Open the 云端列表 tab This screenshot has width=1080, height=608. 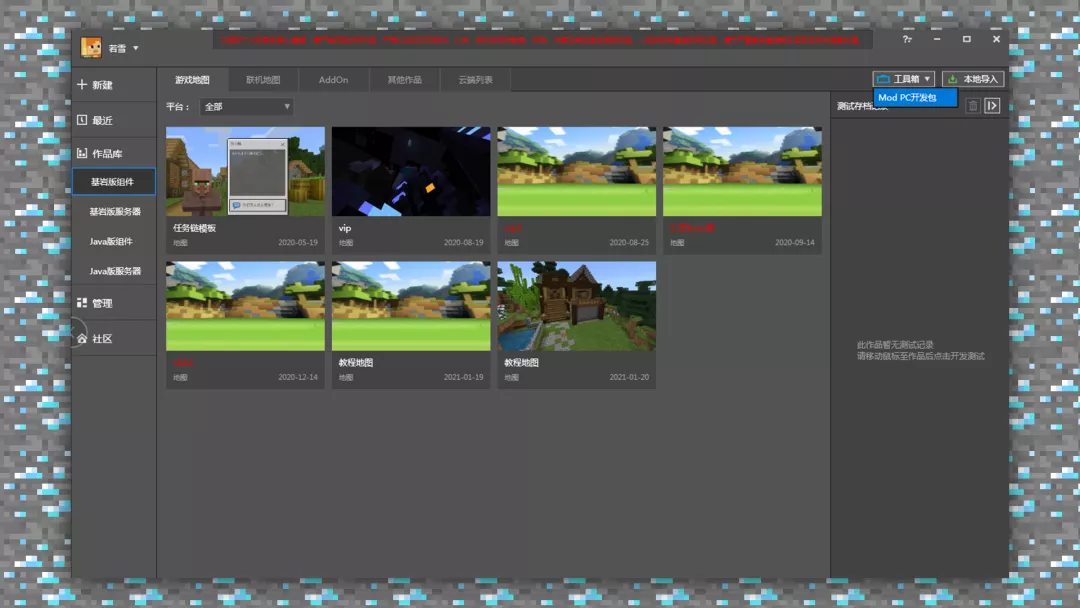(475, 80)
